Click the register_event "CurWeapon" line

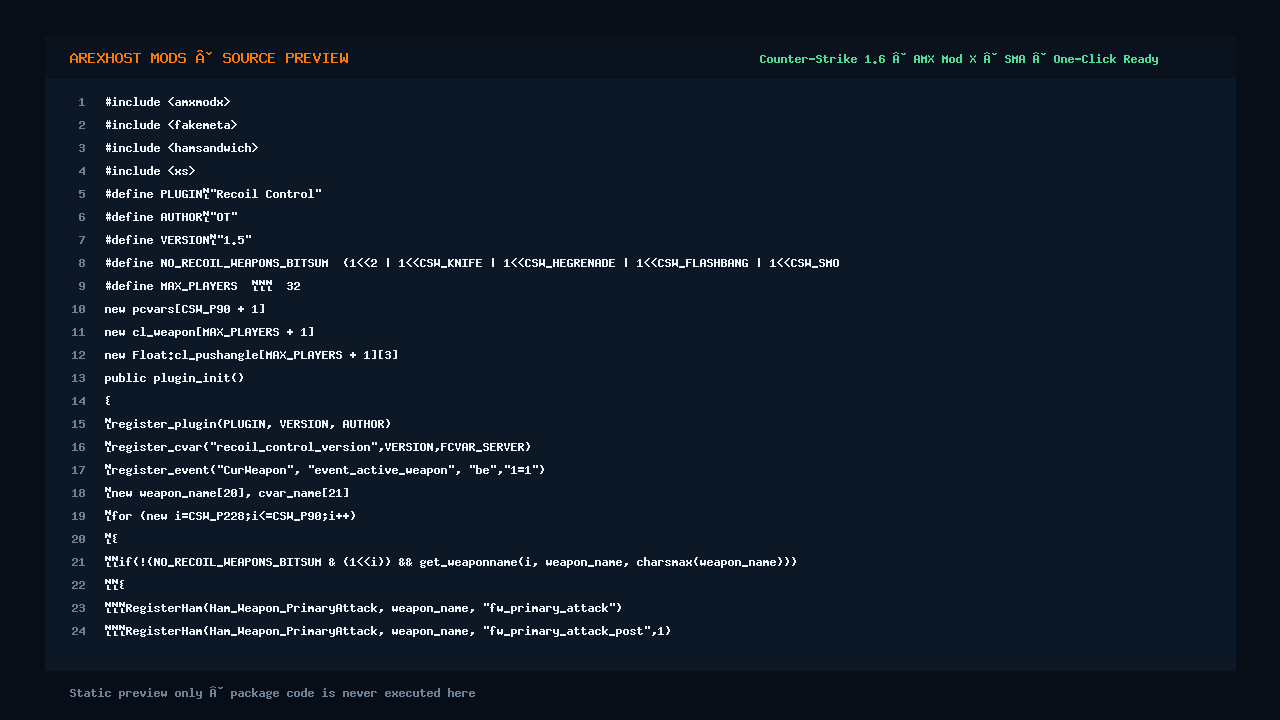325,470
